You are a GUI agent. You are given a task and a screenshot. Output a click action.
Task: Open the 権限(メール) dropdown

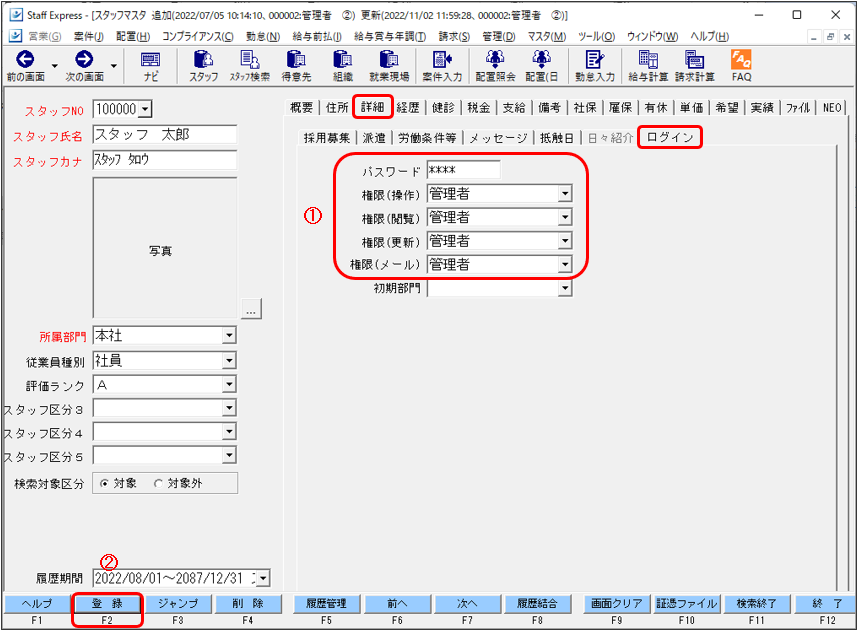(565, 265)
